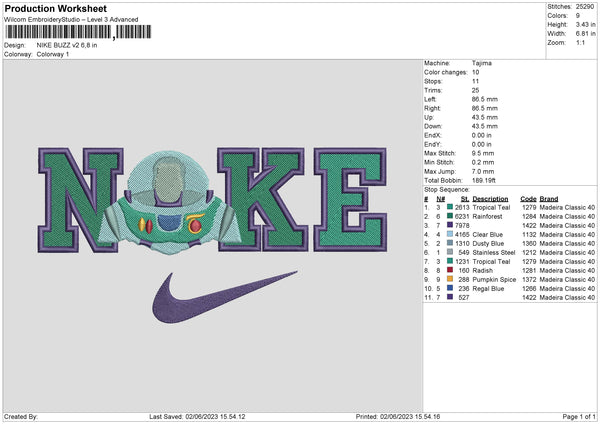Screen dimensions: 600x424
Task: Click the stitch count 7978
Action: coord(462,225)
